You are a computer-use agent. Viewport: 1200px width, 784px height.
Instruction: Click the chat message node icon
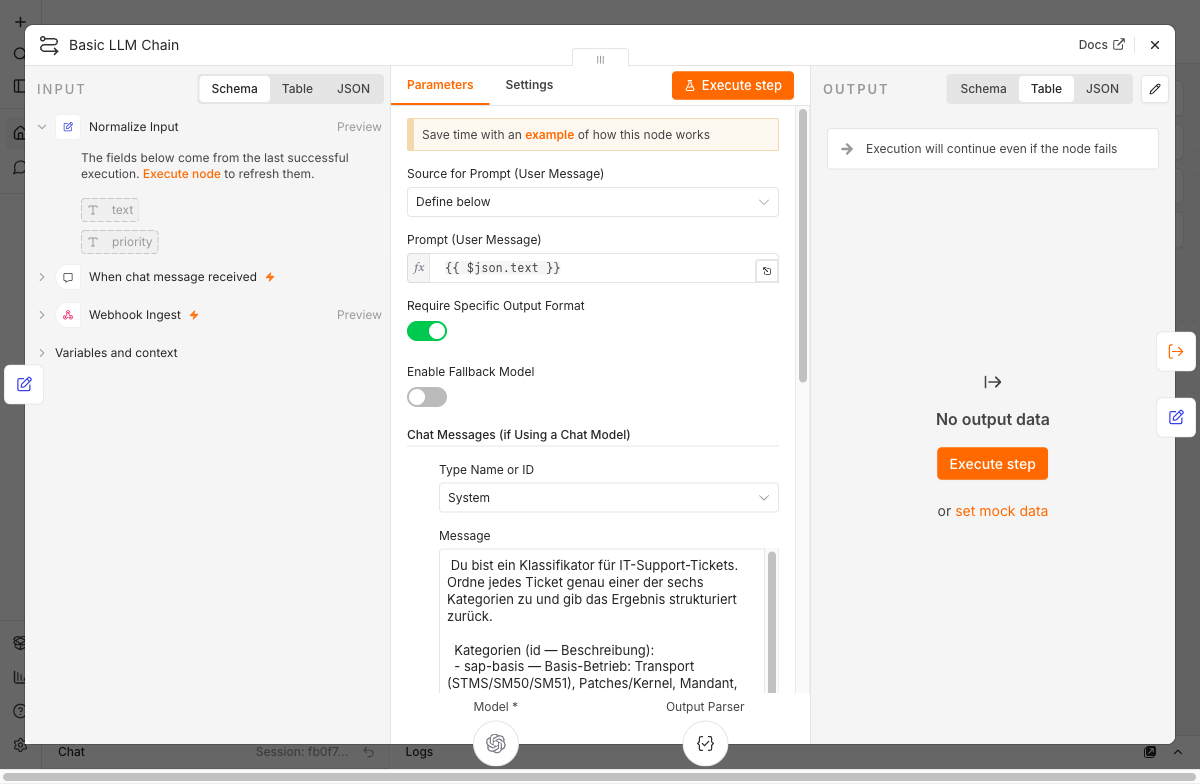[x=68, y=277]
